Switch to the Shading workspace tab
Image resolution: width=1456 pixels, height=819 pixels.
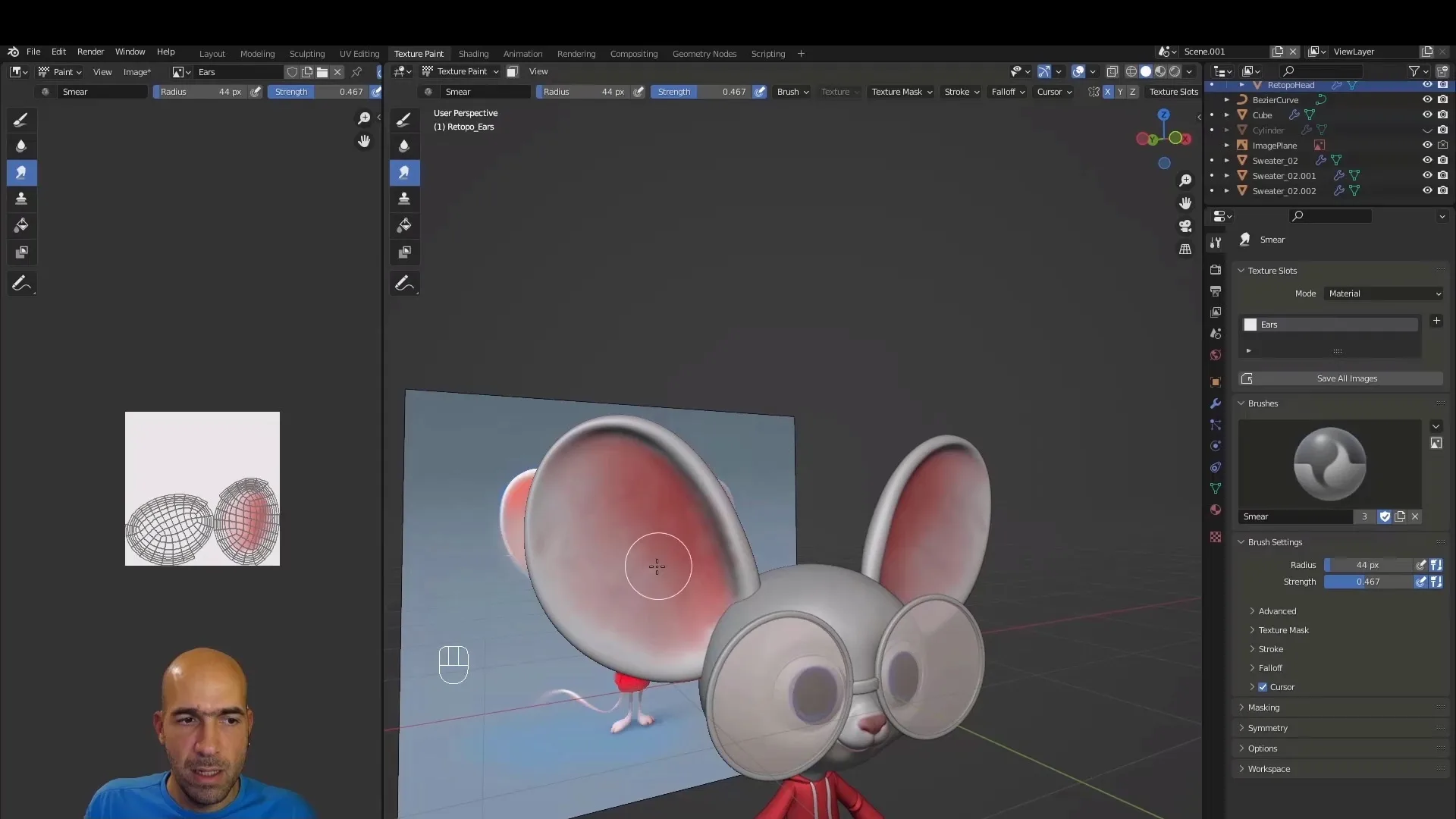click(473, 53)
